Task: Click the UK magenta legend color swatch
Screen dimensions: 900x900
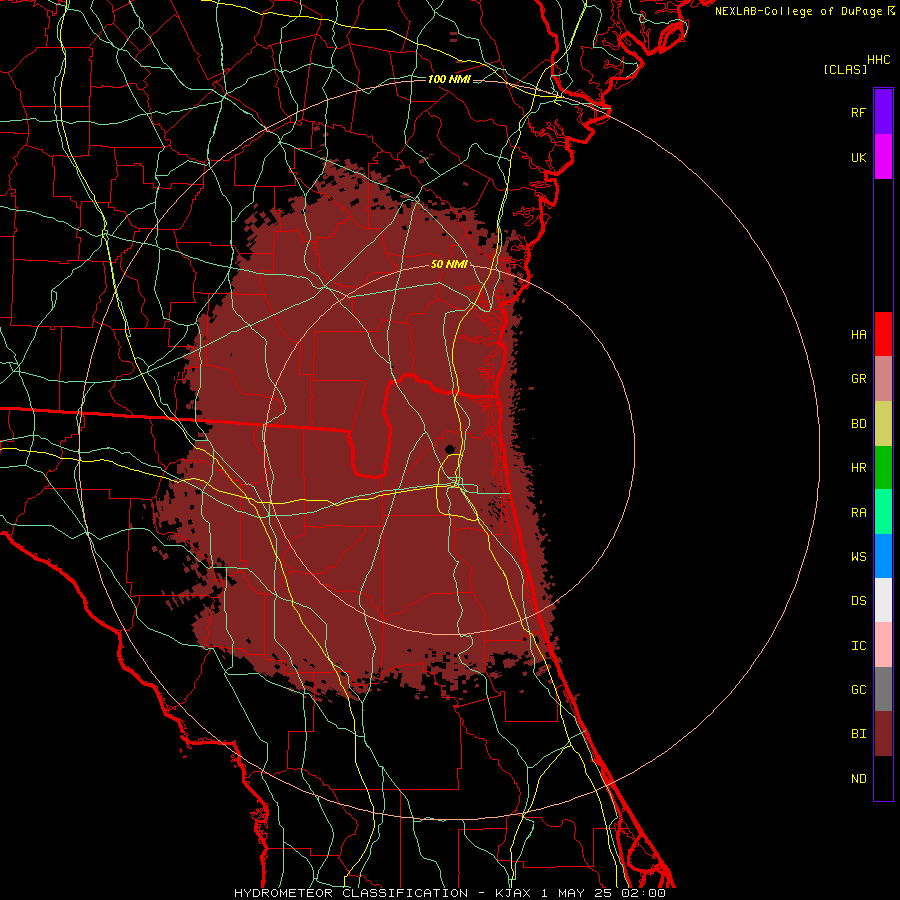Action: pos(883,157)
